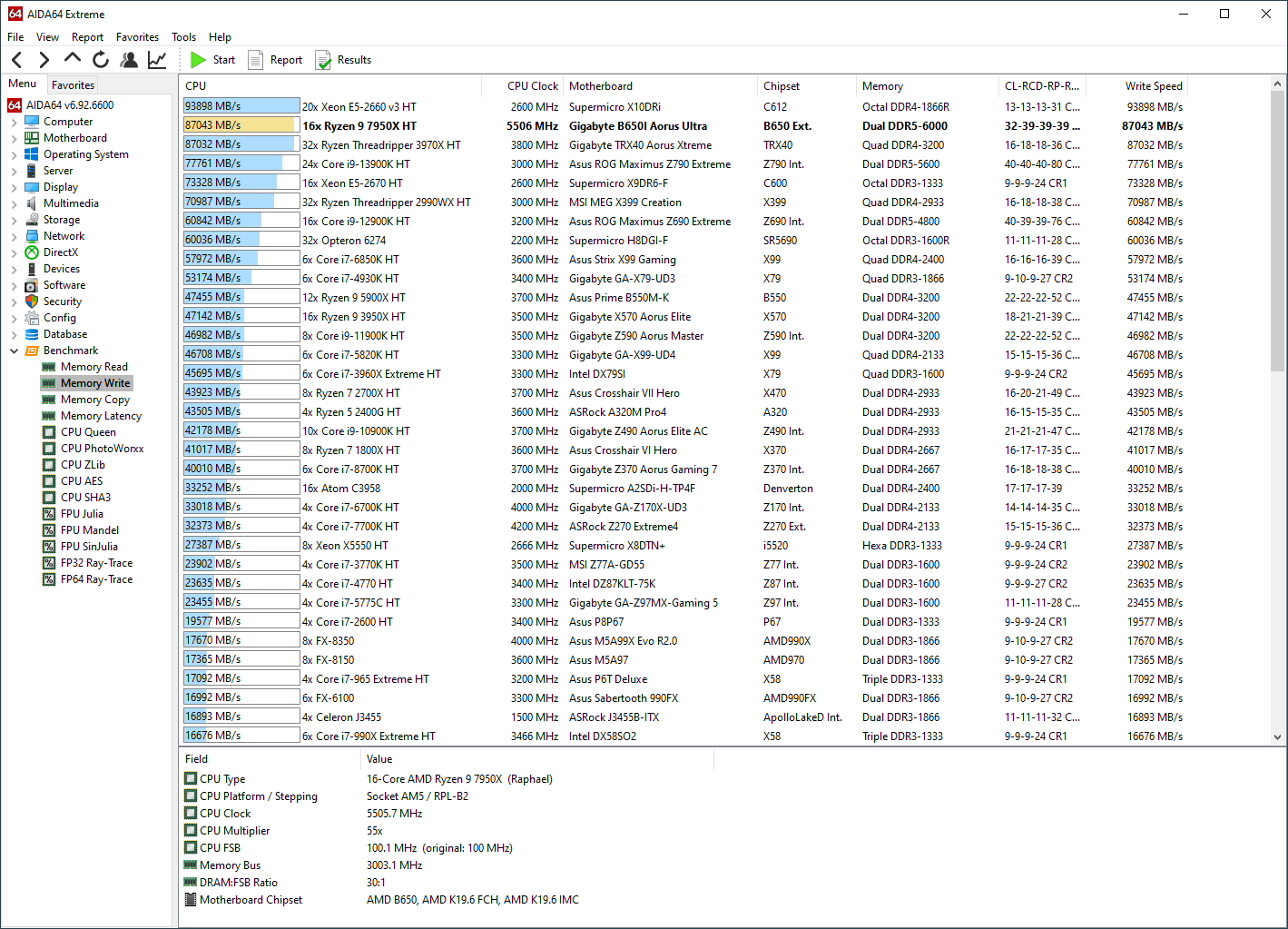Select the 8x Xeon X5550 HT row
This screenshot has width=1288, height=929.
tap(684, 546)
